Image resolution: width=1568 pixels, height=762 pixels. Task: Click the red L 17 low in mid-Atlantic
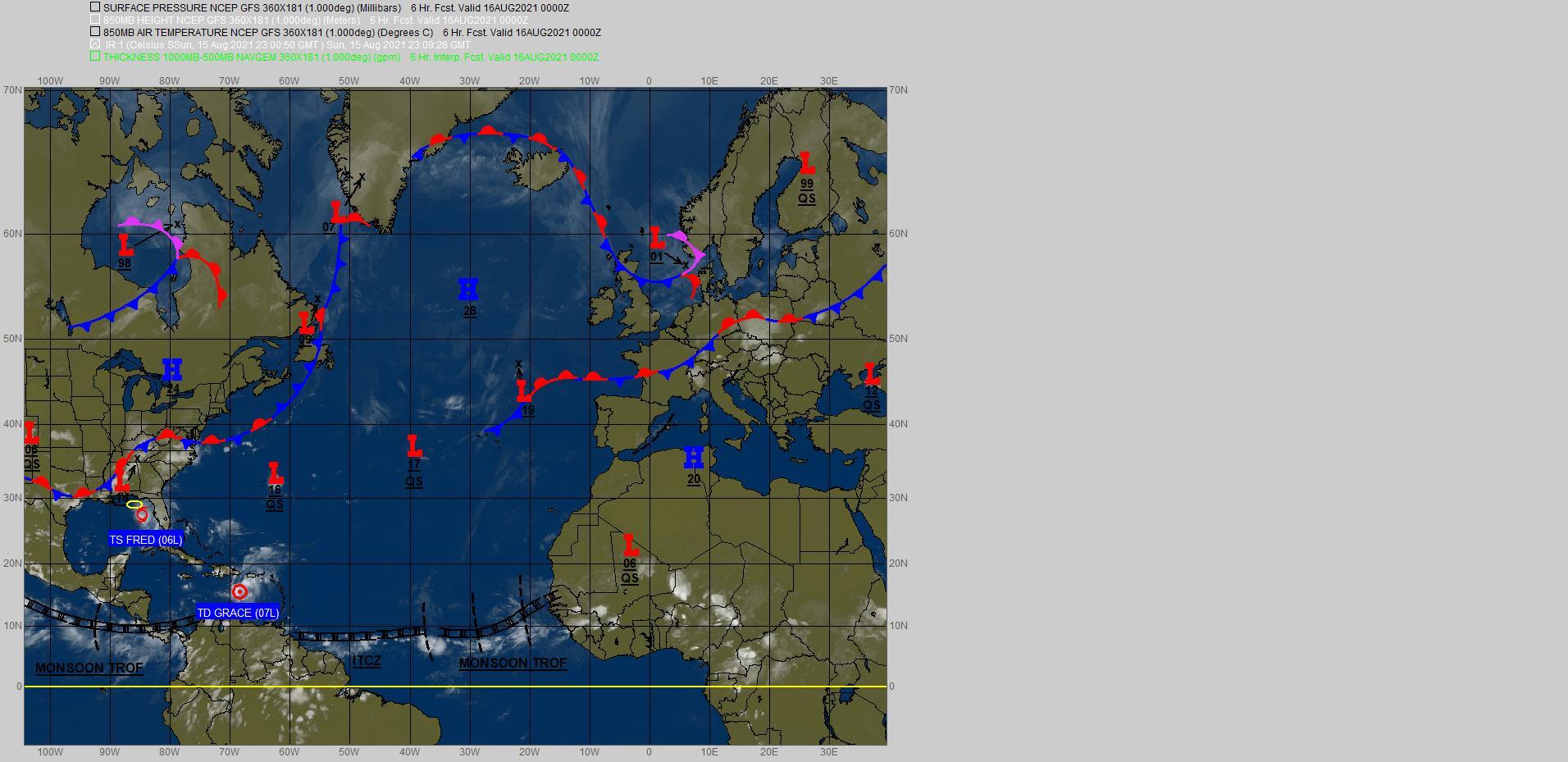tap(414, 447)
